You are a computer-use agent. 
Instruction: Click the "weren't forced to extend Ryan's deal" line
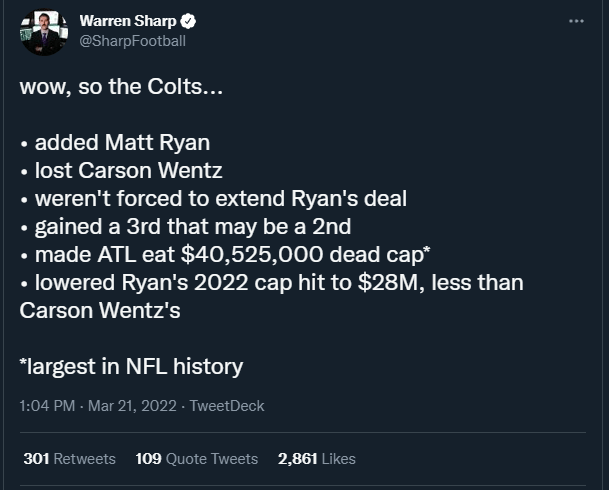[x=213, y=198]
